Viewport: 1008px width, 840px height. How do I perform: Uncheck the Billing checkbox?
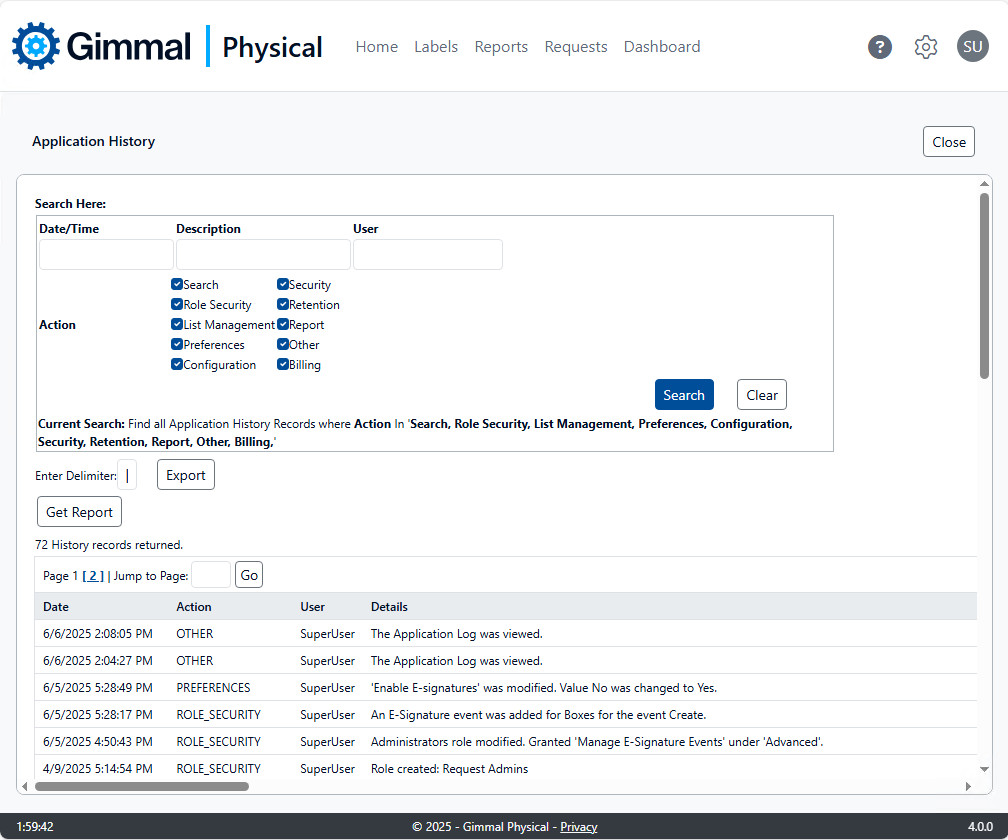point(283,364)
